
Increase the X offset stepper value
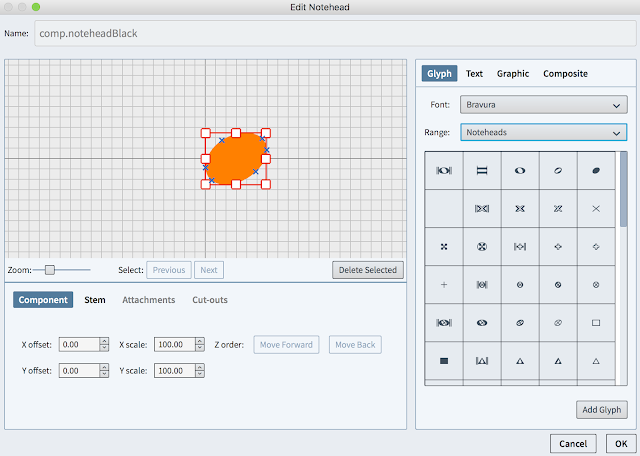point(104,341)
